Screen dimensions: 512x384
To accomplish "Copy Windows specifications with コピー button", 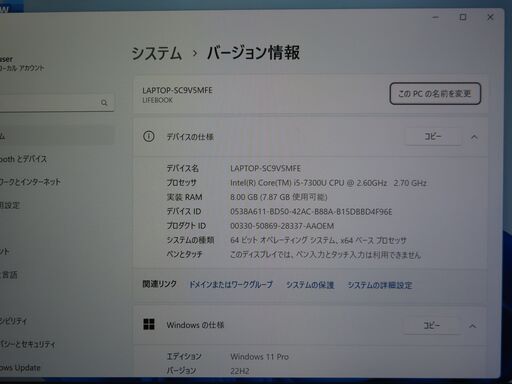I will [432, 325].
